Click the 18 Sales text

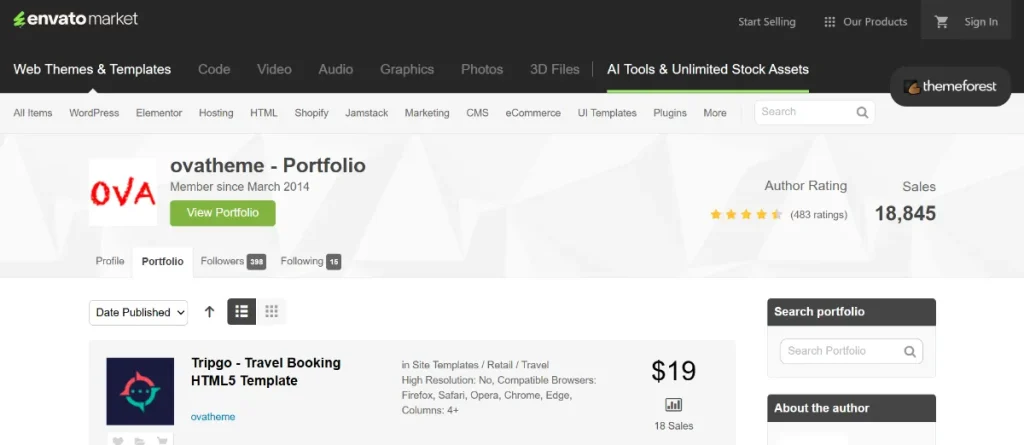673,426
